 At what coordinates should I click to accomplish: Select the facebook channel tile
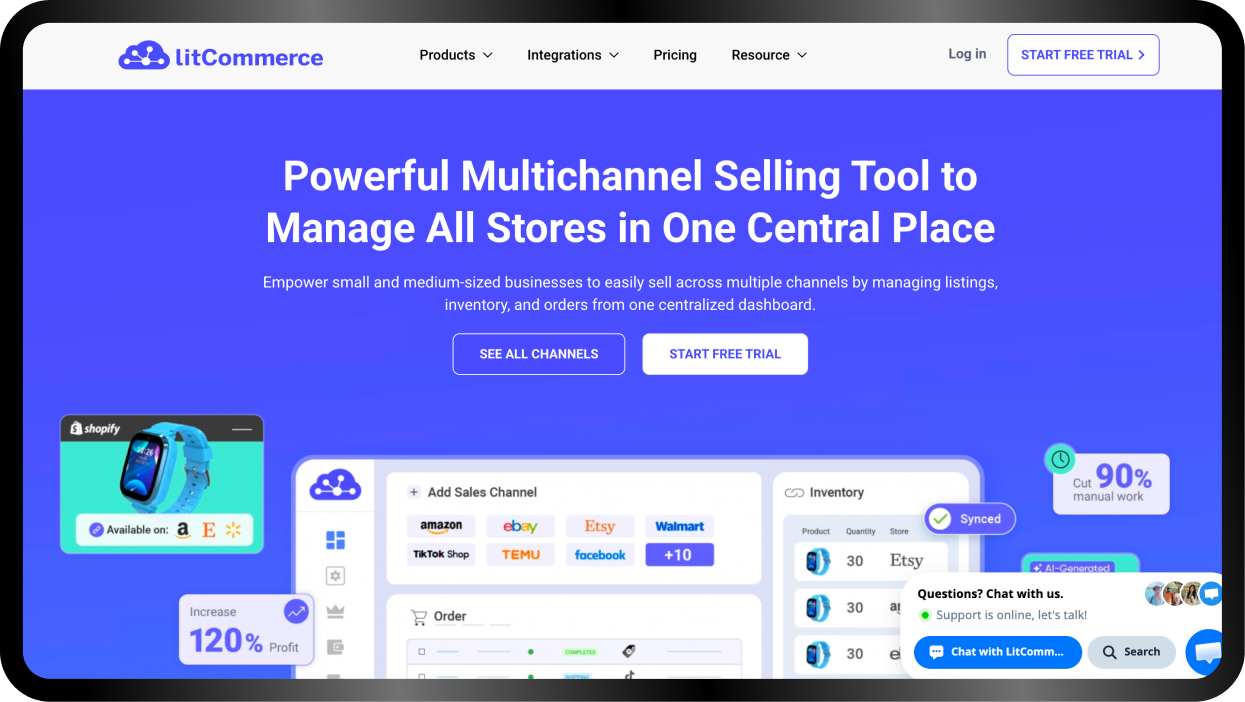tap(600, 554)
